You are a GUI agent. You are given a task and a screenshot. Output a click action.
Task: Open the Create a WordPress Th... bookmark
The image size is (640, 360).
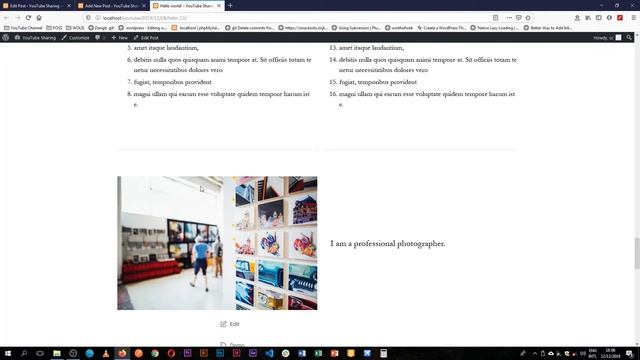(441, 28)
